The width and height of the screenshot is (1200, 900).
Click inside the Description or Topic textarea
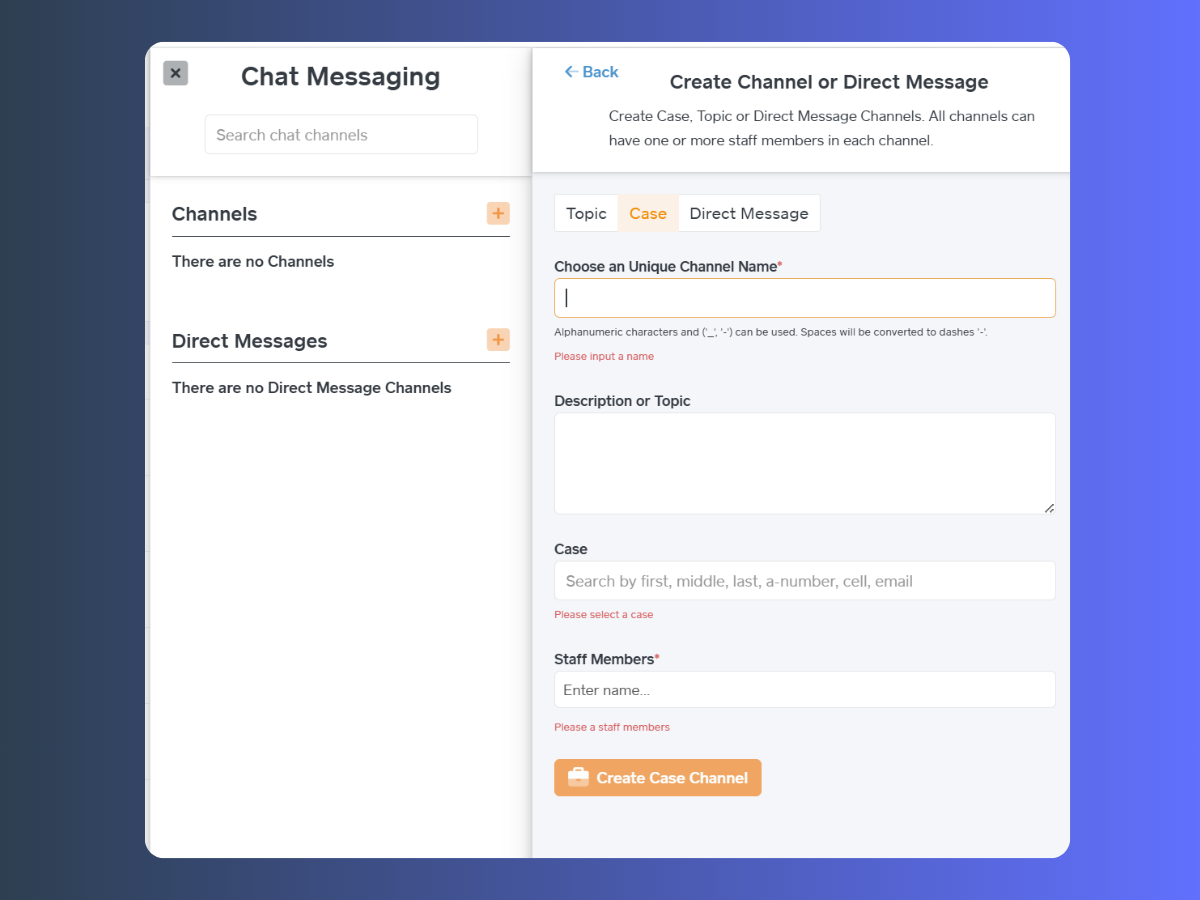click(x=805, y=463)
